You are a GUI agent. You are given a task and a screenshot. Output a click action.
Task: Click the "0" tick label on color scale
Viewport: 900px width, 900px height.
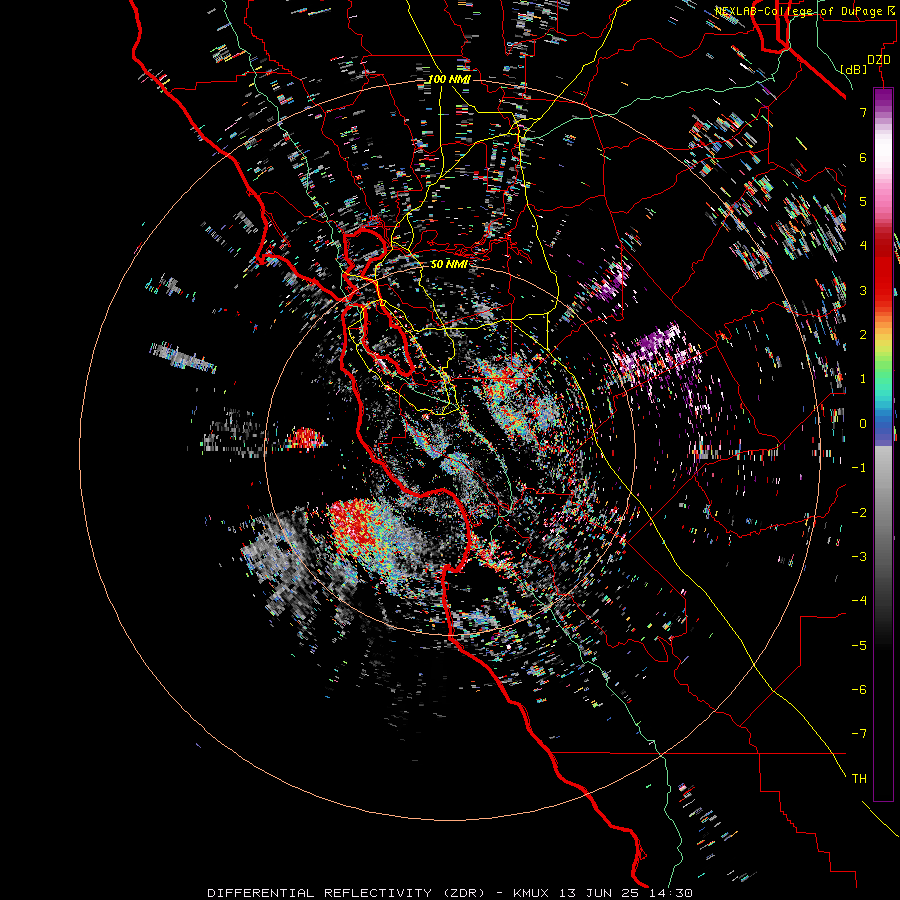(863, 424)
